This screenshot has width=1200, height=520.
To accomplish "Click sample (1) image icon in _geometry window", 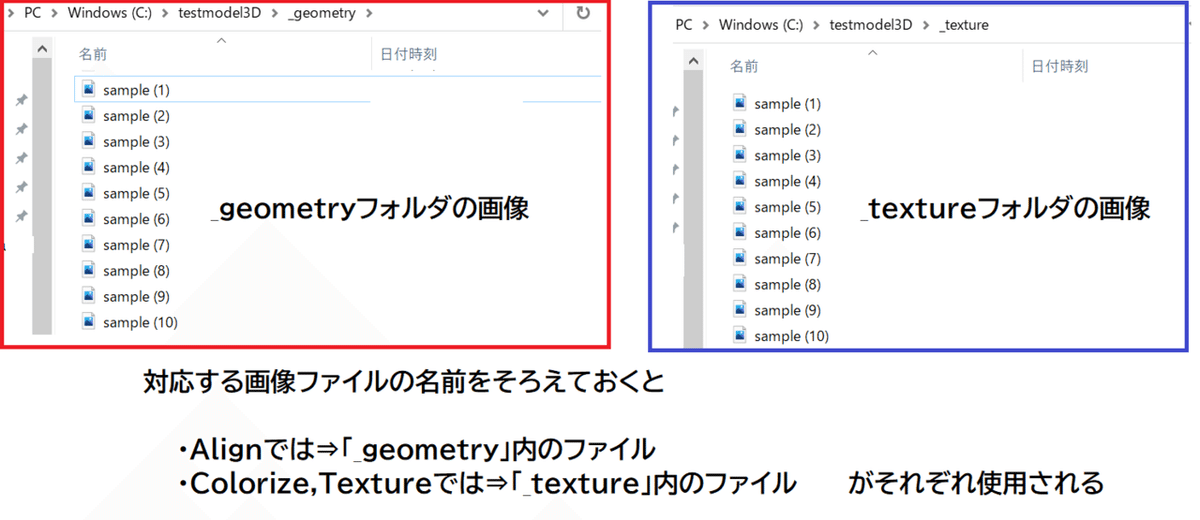I will point(89,89).
